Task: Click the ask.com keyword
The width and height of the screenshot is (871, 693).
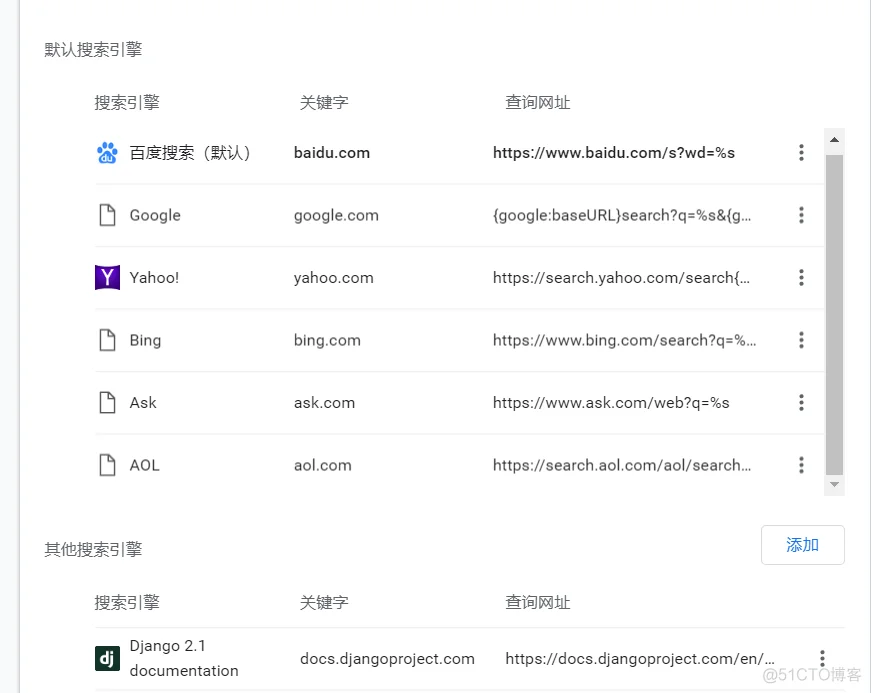Action: [324, 403]
